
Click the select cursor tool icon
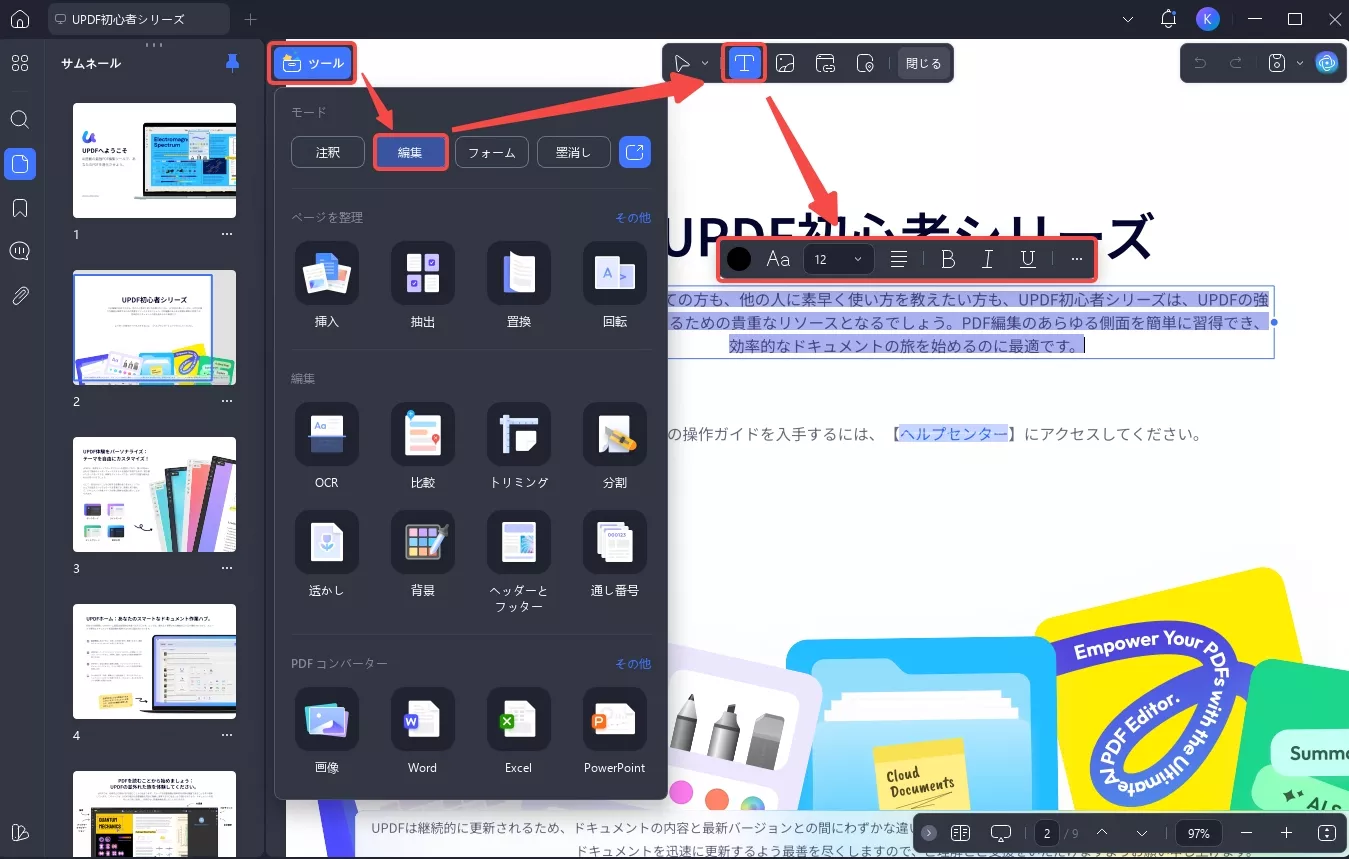tap(683, 63)
